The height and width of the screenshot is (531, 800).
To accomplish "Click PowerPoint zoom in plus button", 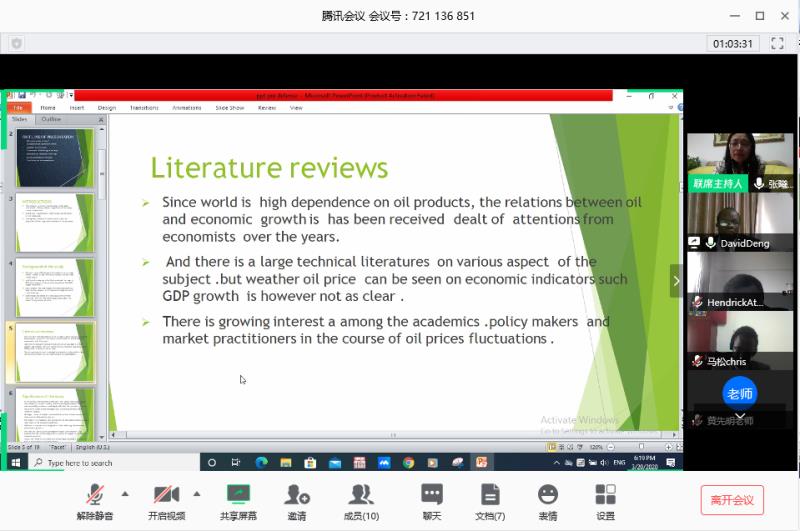I will click(x=668, y=447).
